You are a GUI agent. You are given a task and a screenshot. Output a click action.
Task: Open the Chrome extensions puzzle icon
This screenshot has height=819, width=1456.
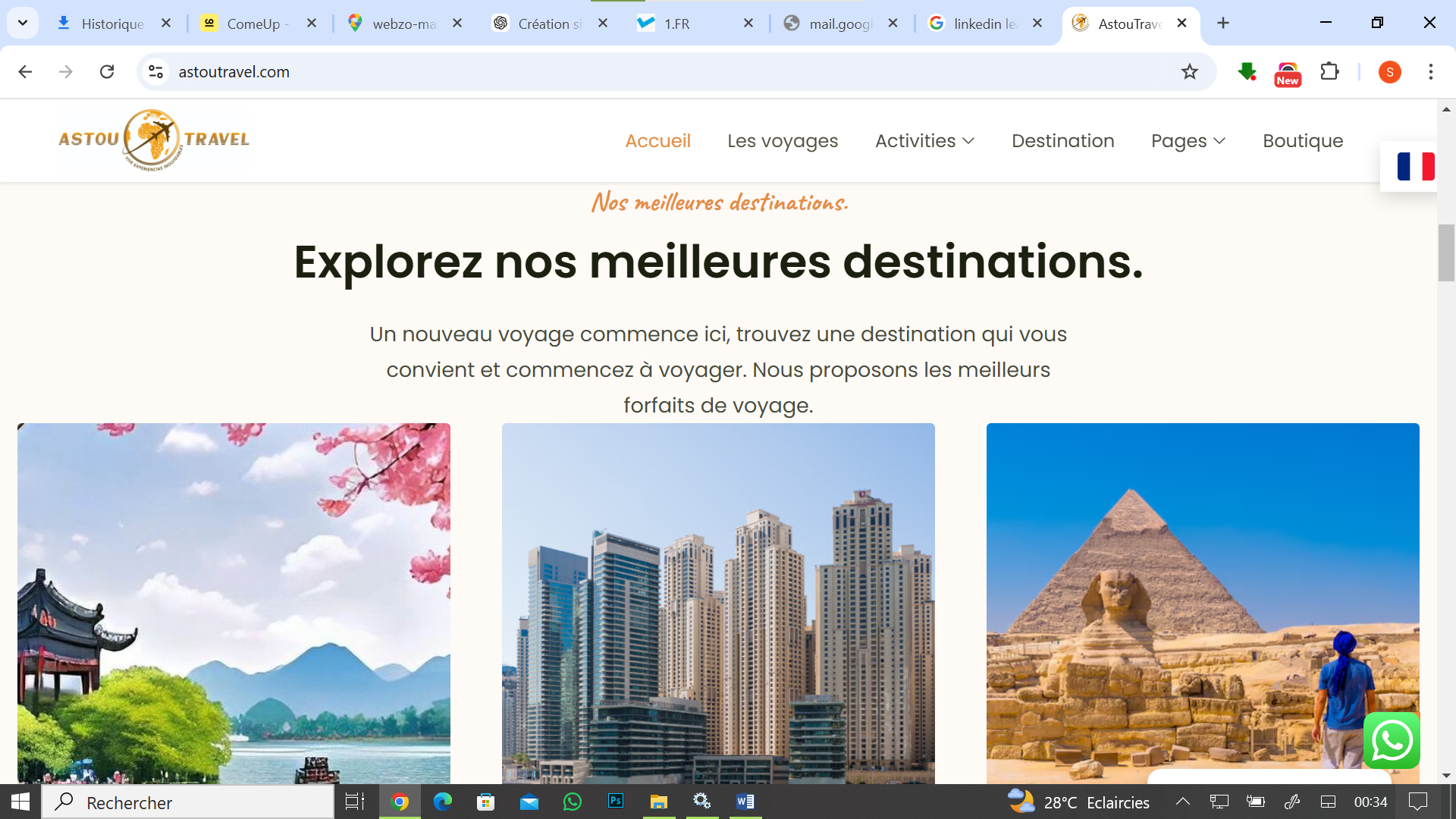(x=1329, y=72)
